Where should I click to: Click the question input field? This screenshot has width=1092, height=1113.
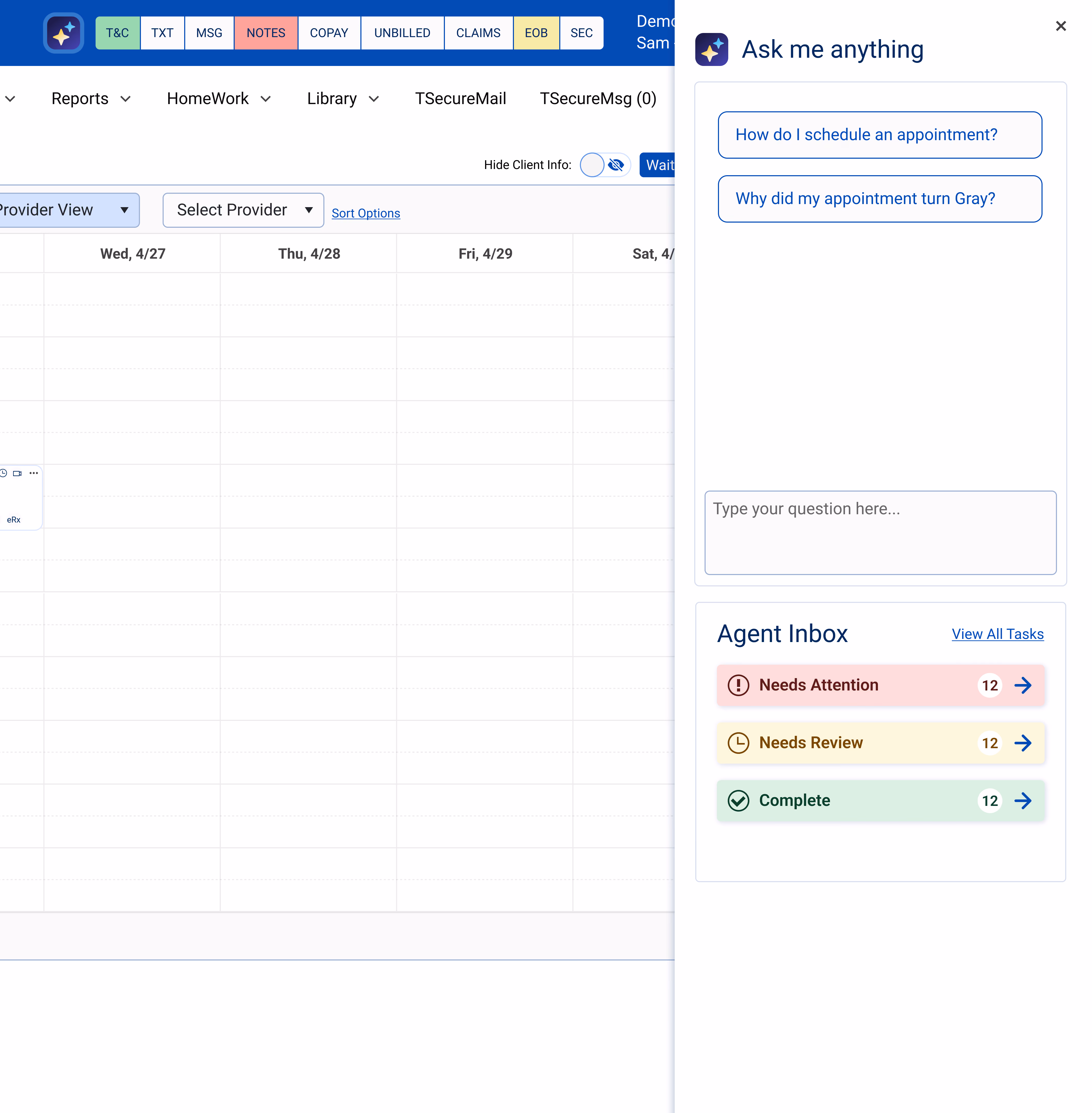(880, 532)
